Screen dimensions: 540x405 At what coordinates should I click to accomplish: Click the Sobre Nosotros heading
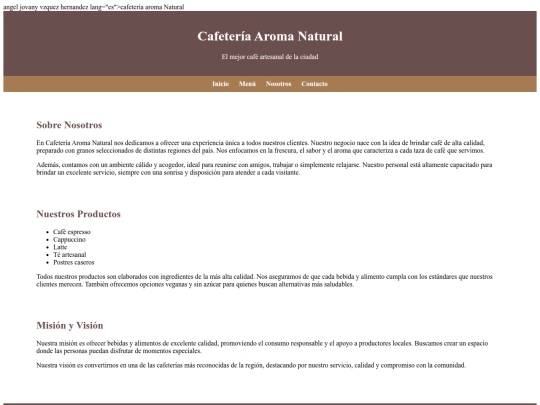point(69,125)
